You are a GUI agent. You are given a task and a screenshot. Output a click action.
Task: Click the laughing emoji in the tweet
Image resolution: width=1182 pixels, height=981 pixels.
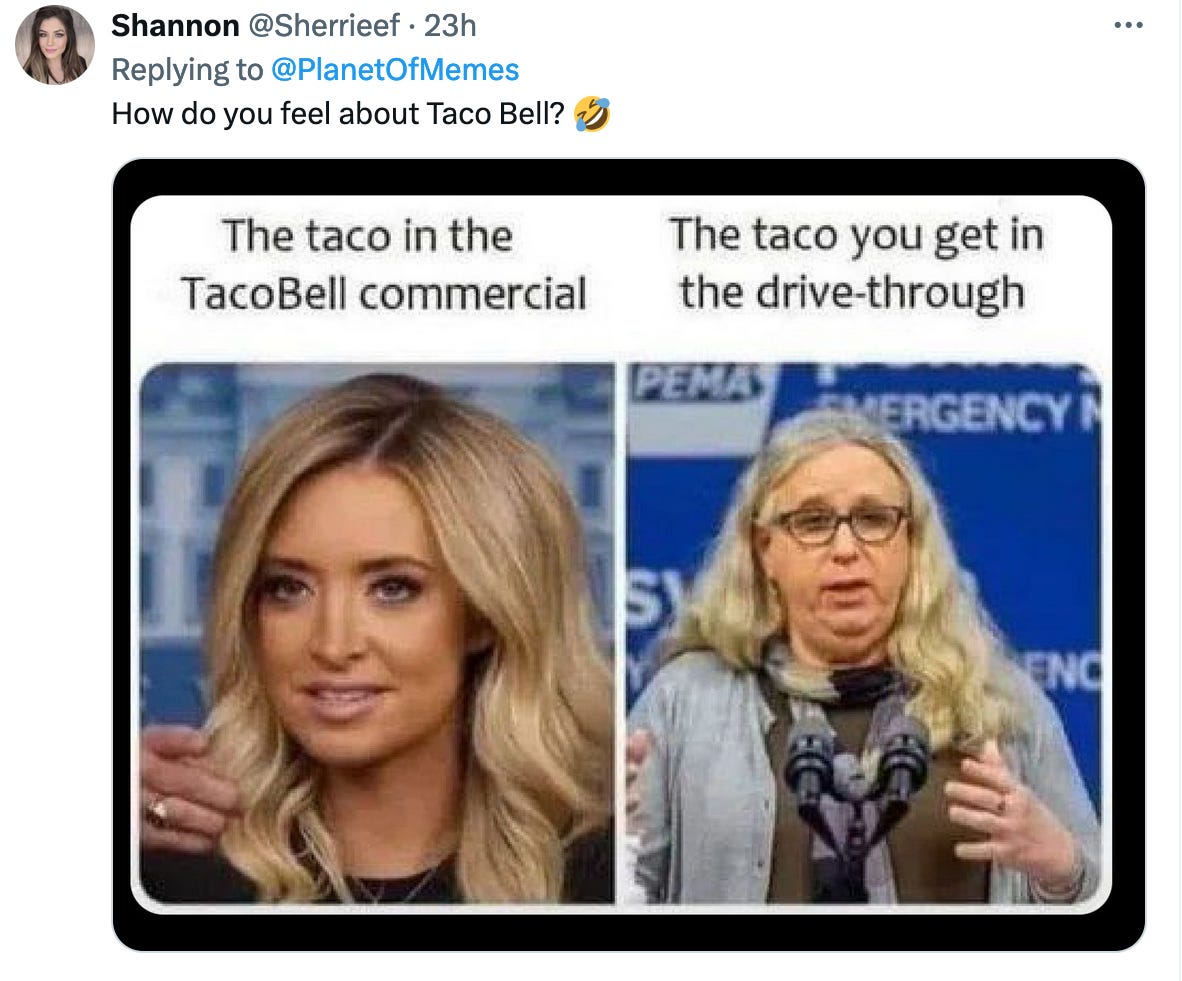click(x=592, y=114)
